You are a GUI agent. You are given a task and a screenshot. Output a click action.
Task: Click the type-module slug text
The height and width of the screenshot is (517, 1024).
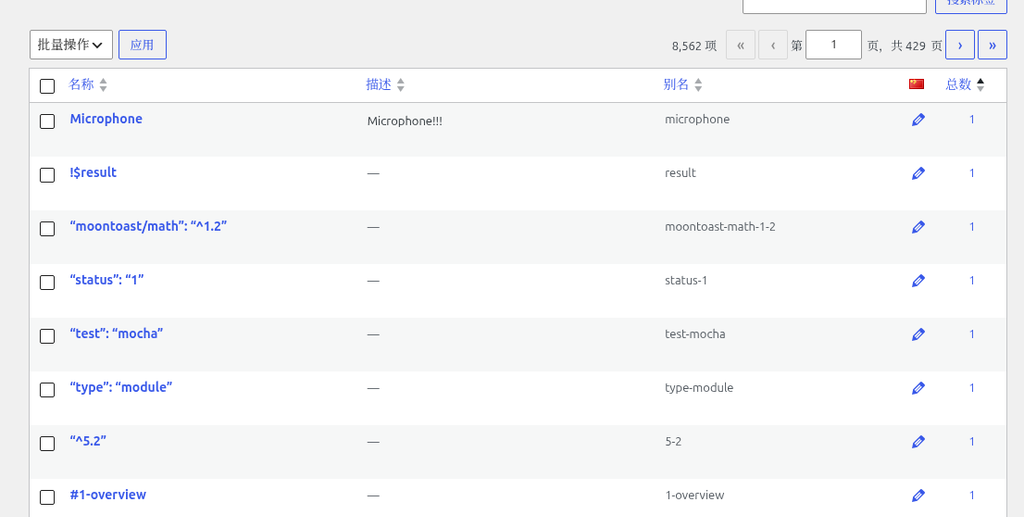pos(699,388)
